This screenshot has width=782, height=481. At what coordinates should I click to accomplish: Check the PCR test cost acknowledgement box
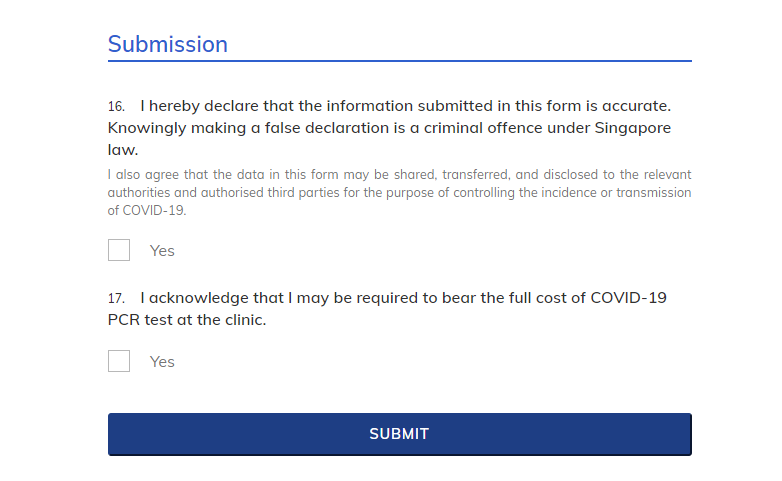coord(119,361)
